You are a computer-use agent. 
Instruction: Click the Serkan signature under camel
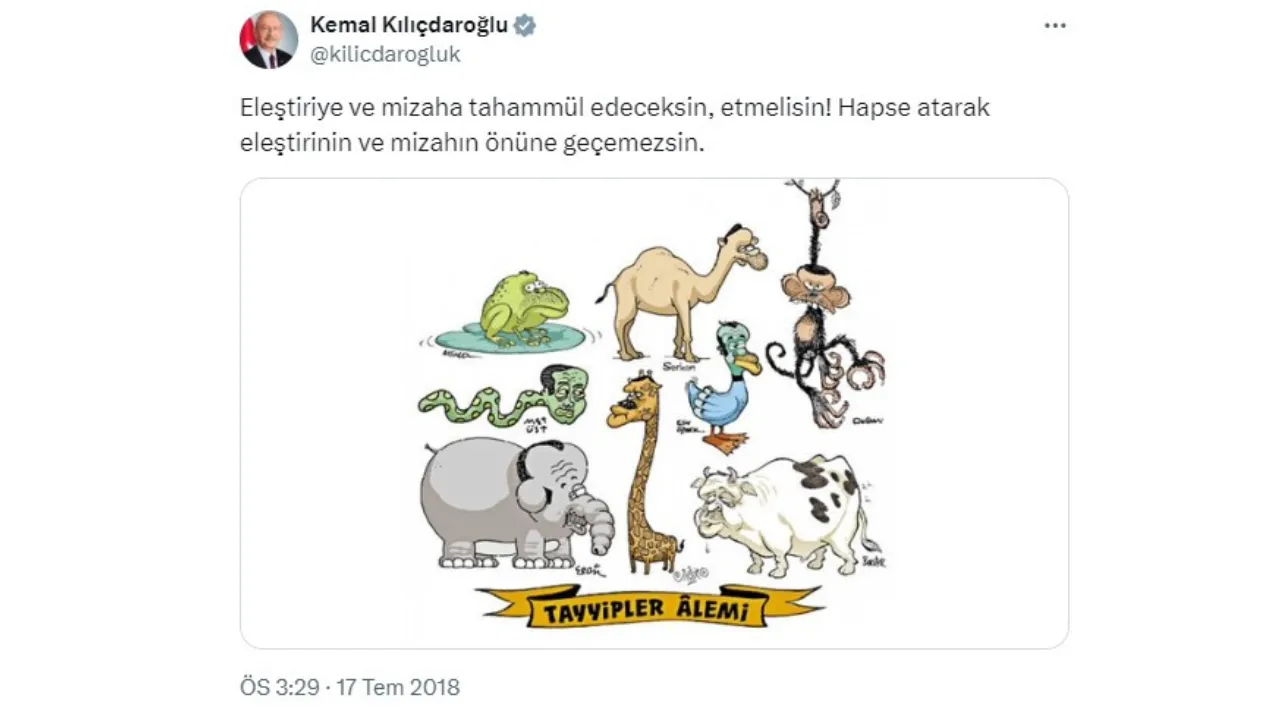point(678,367)
